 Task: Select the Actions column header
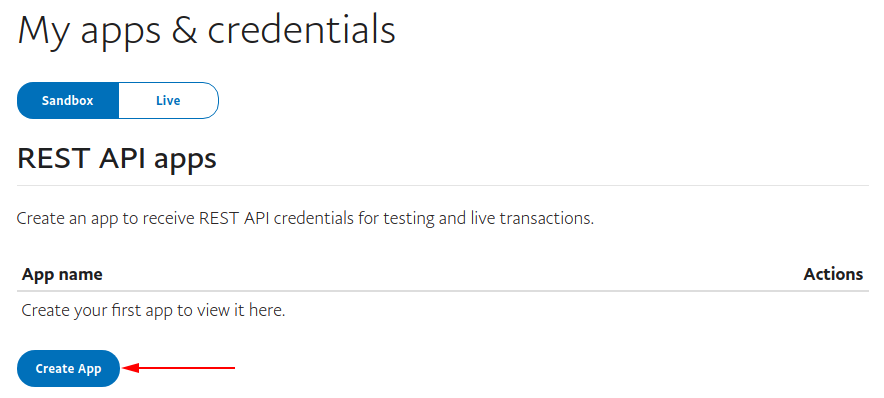(x=833, y=275)
